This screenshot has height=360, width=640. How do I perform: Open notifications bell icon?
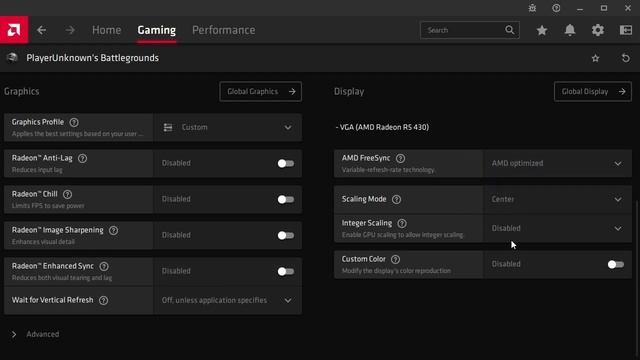point(570,30)
